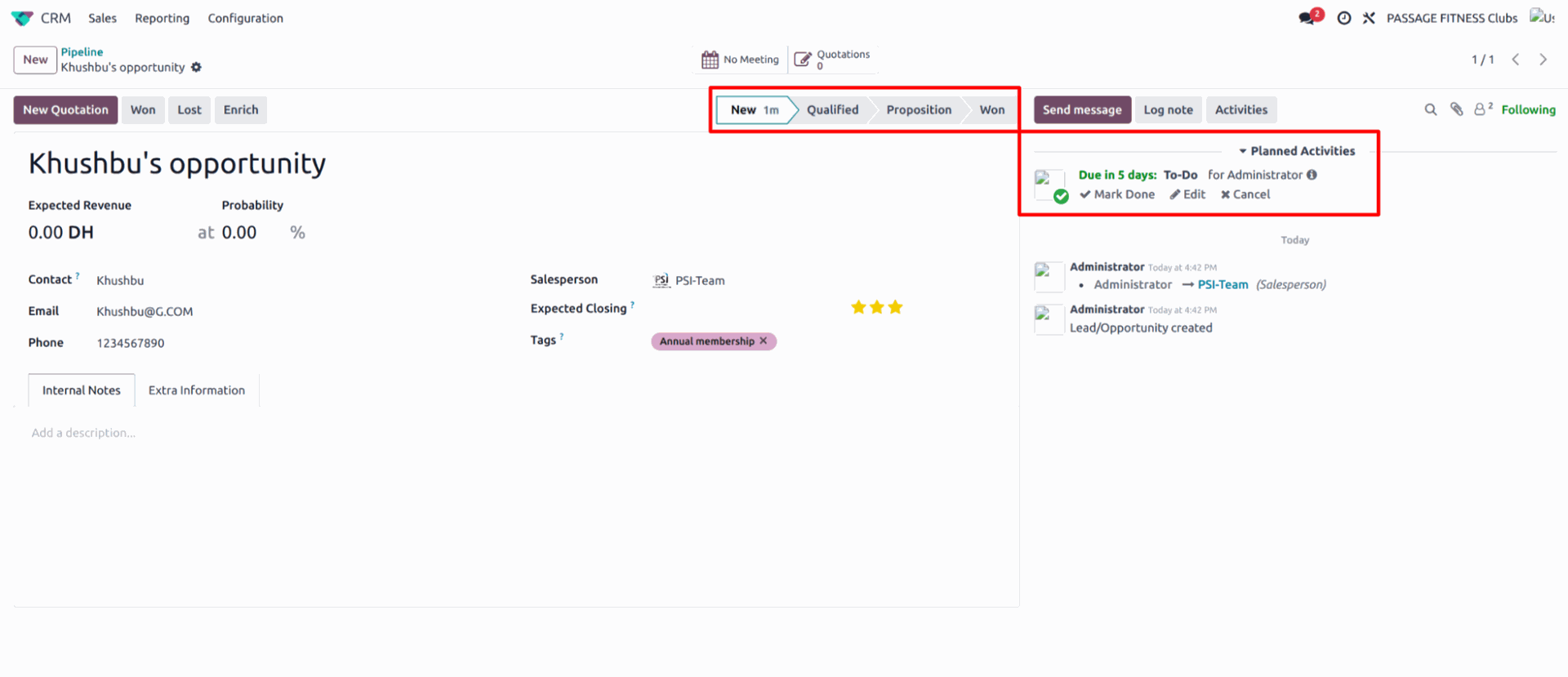Search chatter messages with magnifier icon
This screenshot has width=1568, height=677.
point(1430,109)
